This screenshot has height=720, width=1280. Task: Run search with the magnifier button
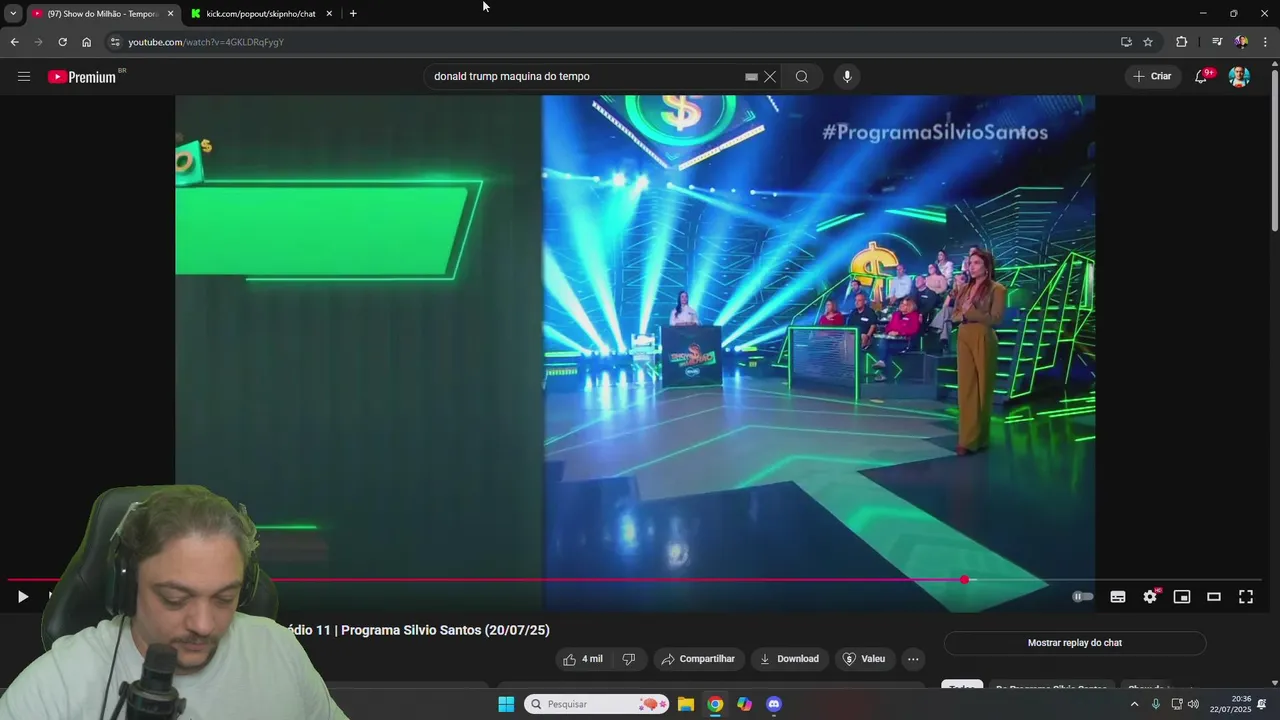pos(802,76)
